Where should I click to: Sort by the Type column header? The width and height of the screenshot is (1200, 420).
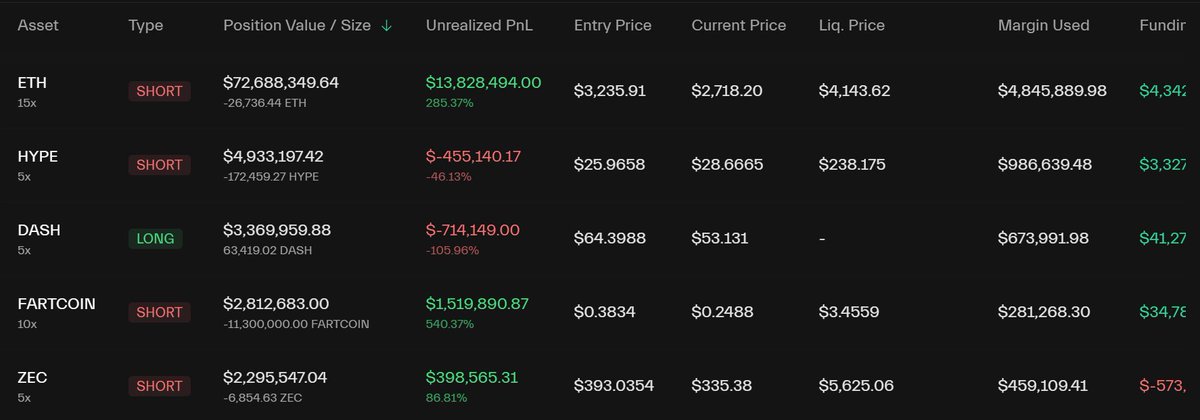coord(145,25)
